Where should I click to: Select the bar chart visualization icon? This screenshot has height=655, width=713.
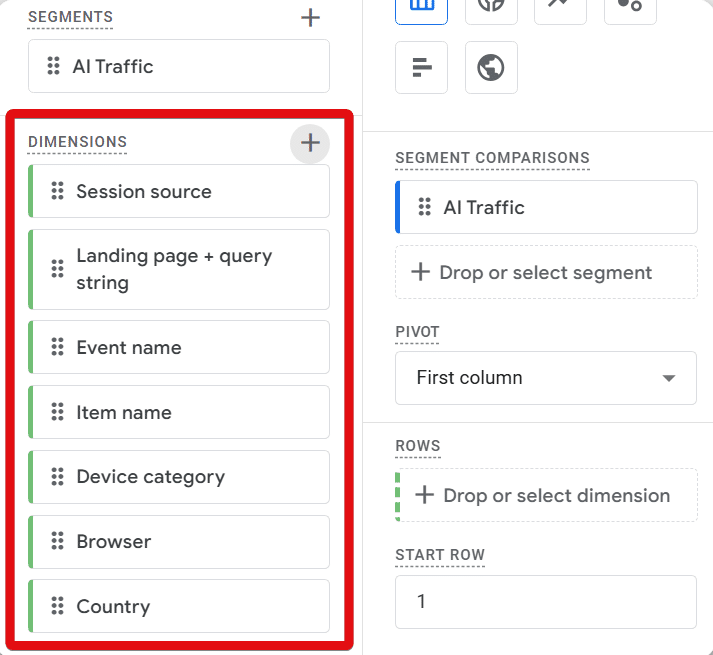(x=422, y=67)
